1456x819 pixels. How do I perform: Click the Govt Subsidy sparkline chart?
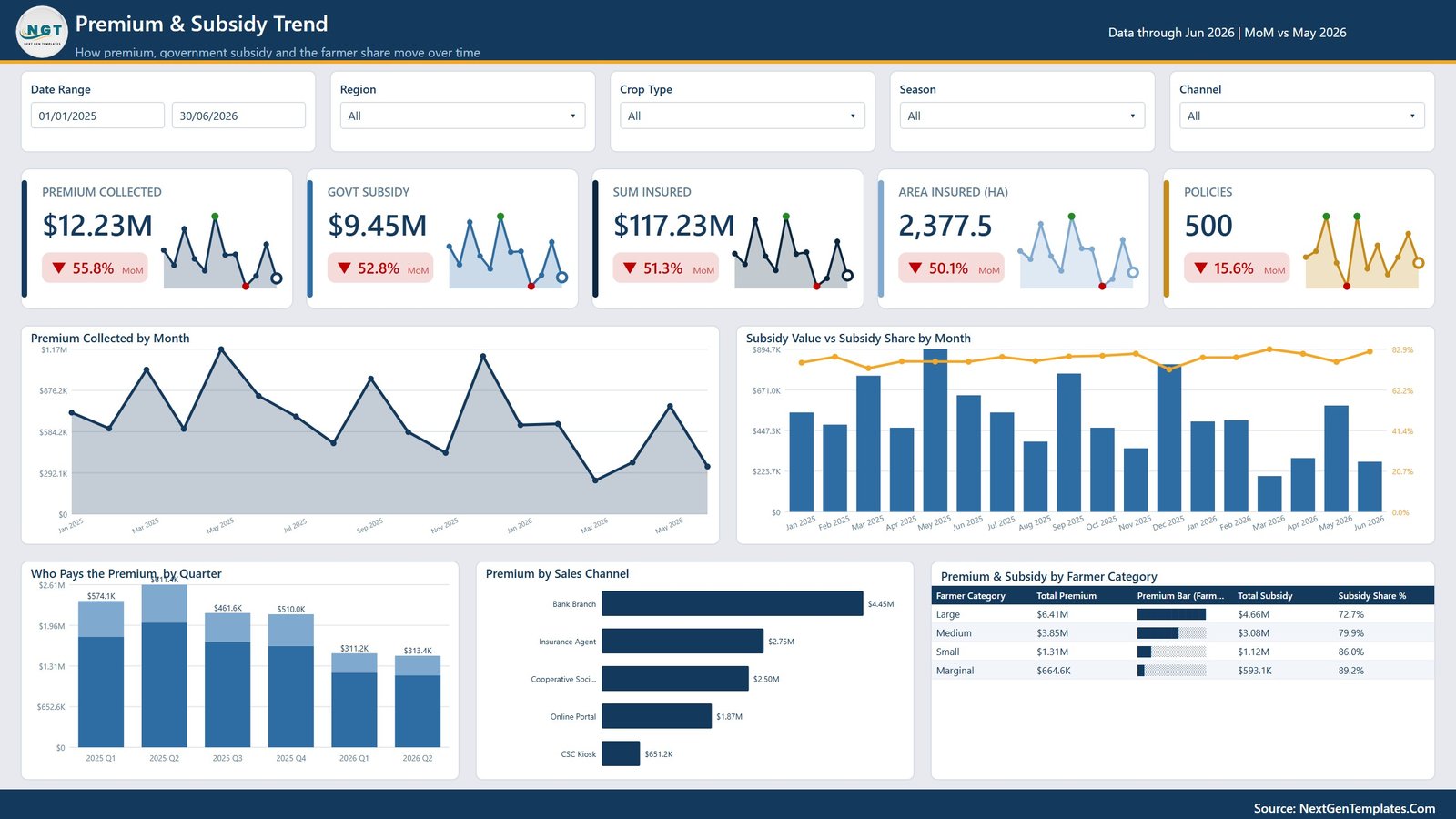507,251
